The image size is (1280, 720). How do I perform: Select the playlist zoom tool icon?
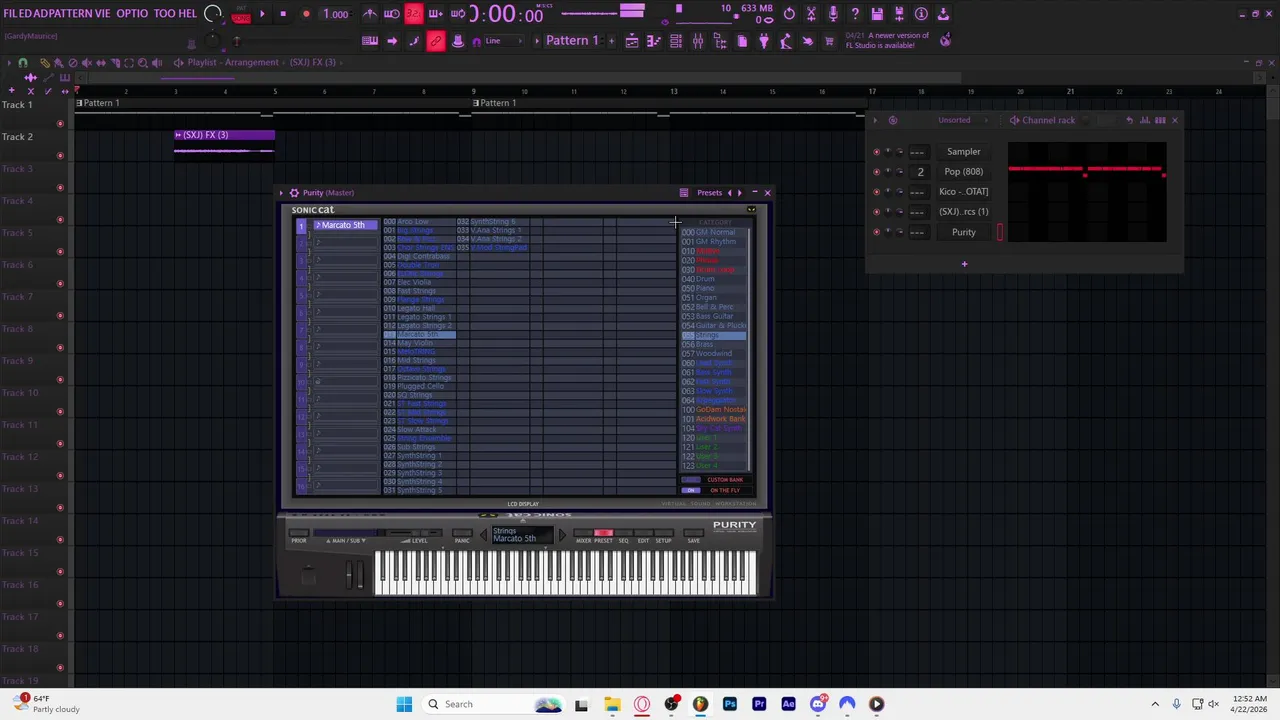click(142, 63)
